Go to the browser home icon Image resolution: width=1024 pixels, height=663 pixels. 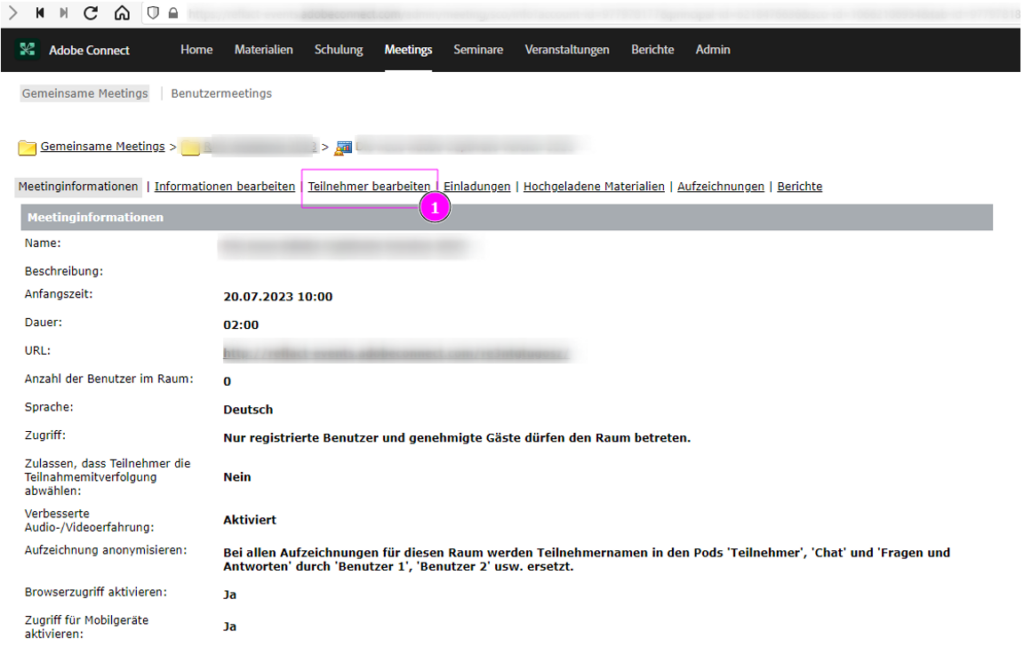coord(121,13)
